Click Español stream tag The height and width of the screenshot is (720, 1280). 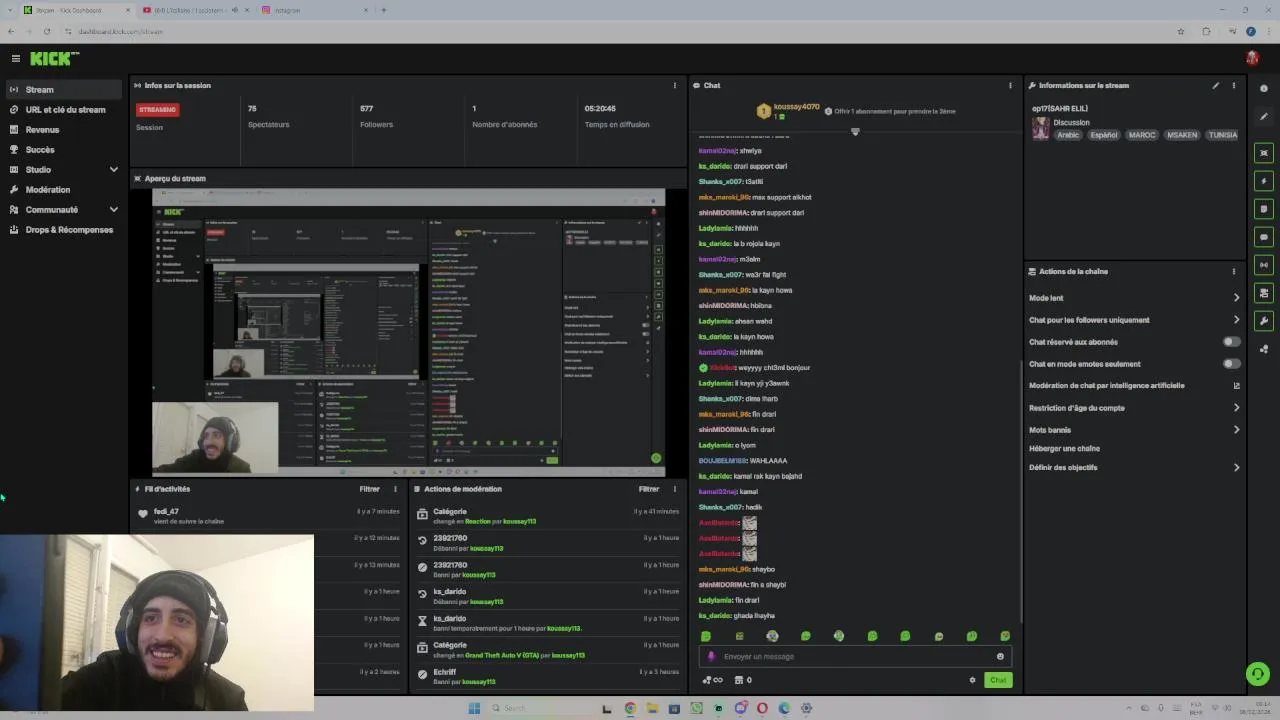click(1104, 135)
